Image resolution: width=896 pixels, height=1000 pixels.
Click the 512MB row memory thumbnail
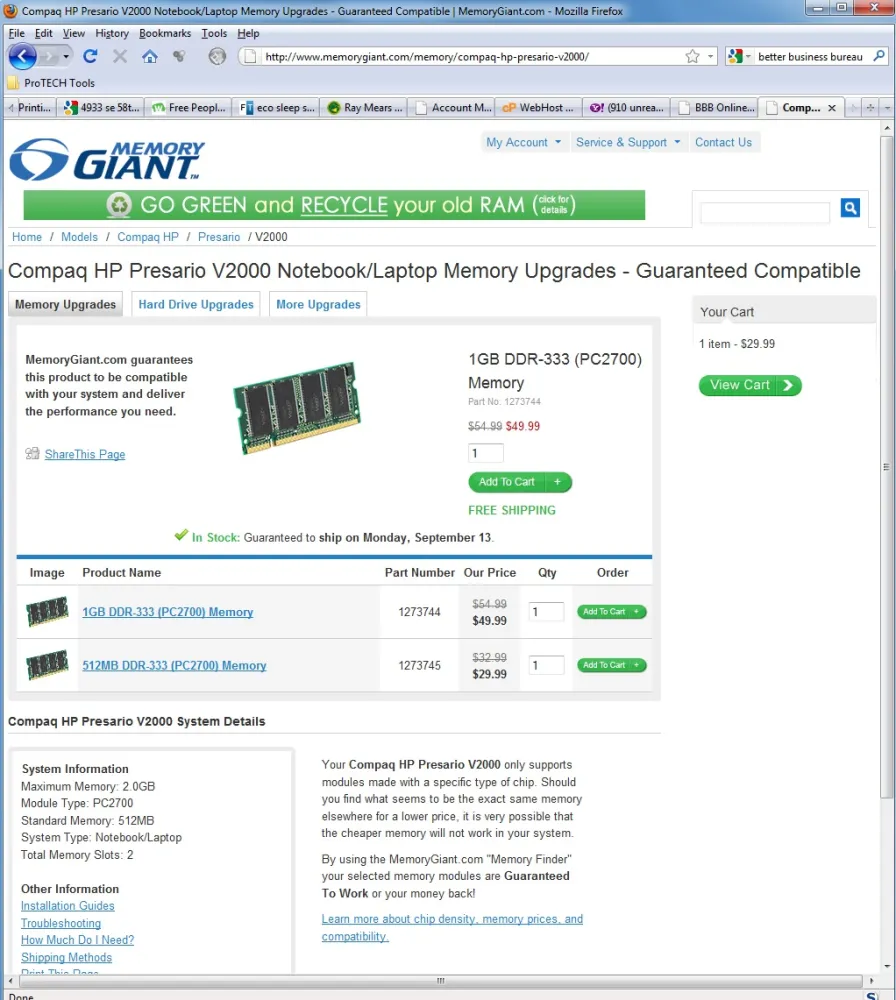[x=47, y=665]
